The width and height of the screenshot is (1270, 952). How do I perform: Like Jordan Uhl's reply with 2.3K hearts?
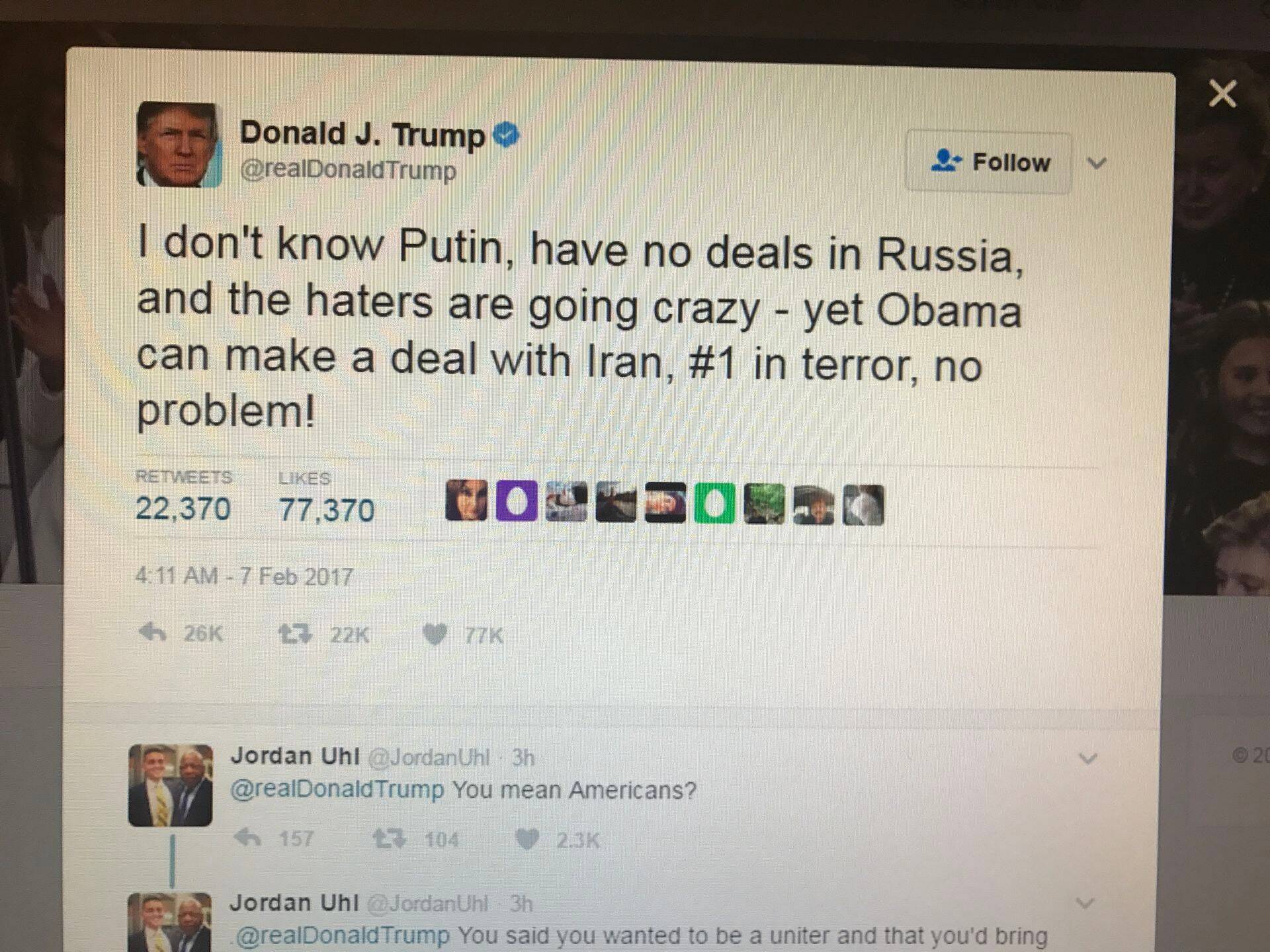(527, 840)
